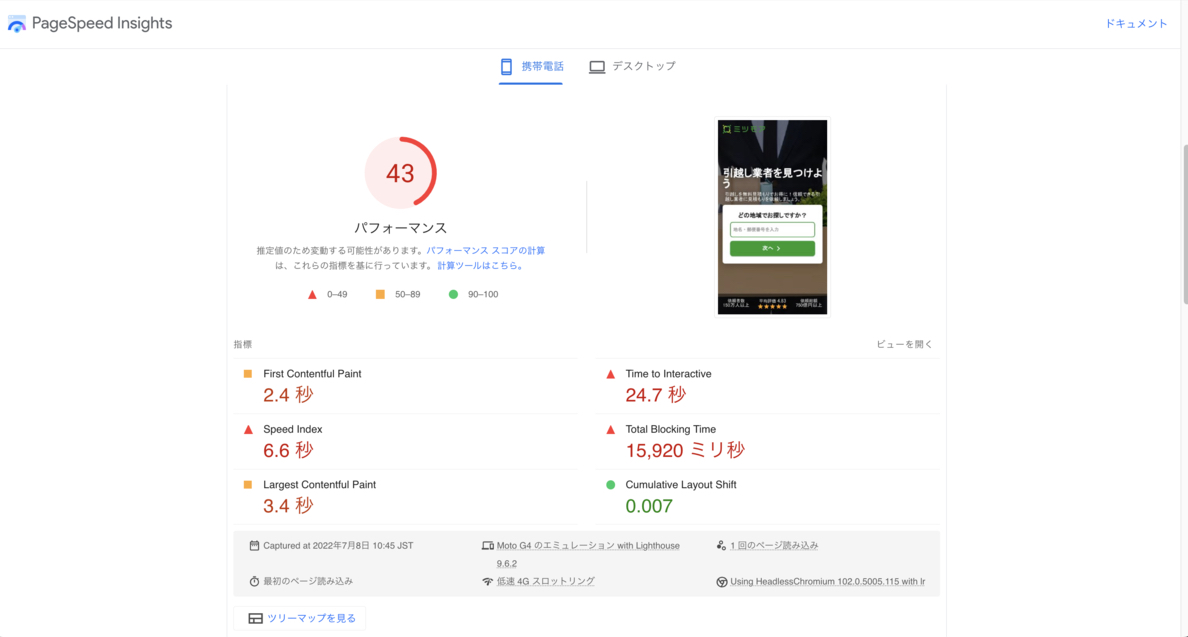Click the パフォーマンス heading

tap(400, 228)
